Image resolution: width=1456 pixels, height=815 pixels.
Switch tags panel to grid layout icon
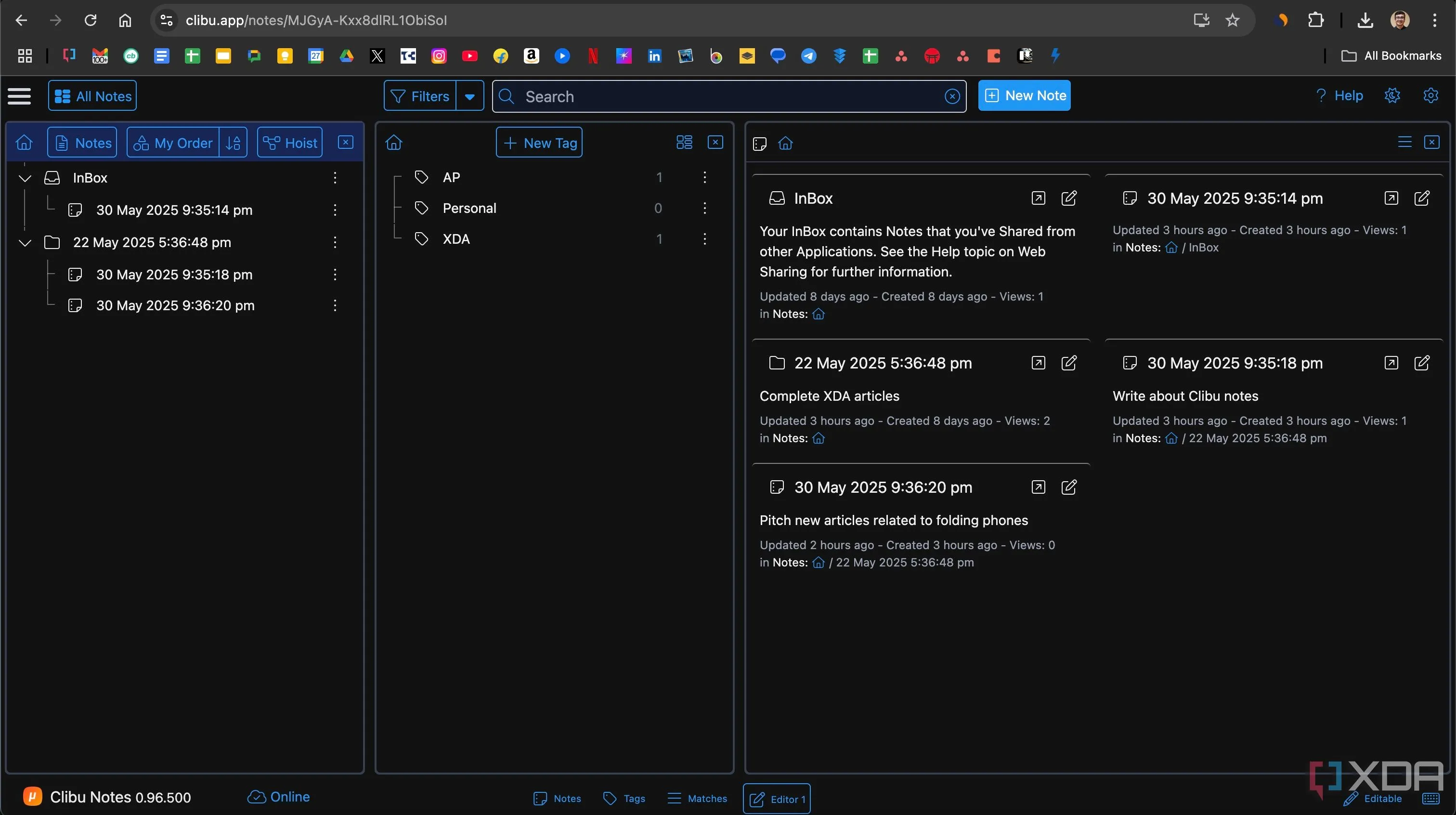pos(684,142)
